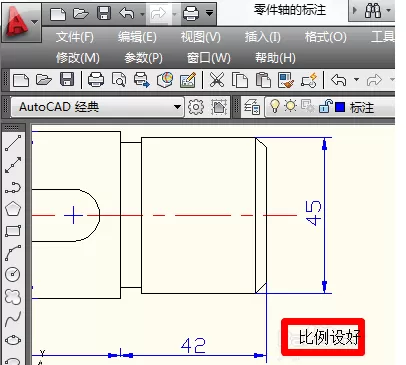The height and width of the screenshot is (365, 406).
Task: Click Undo in standard toolbar
Action: (339, 80)
